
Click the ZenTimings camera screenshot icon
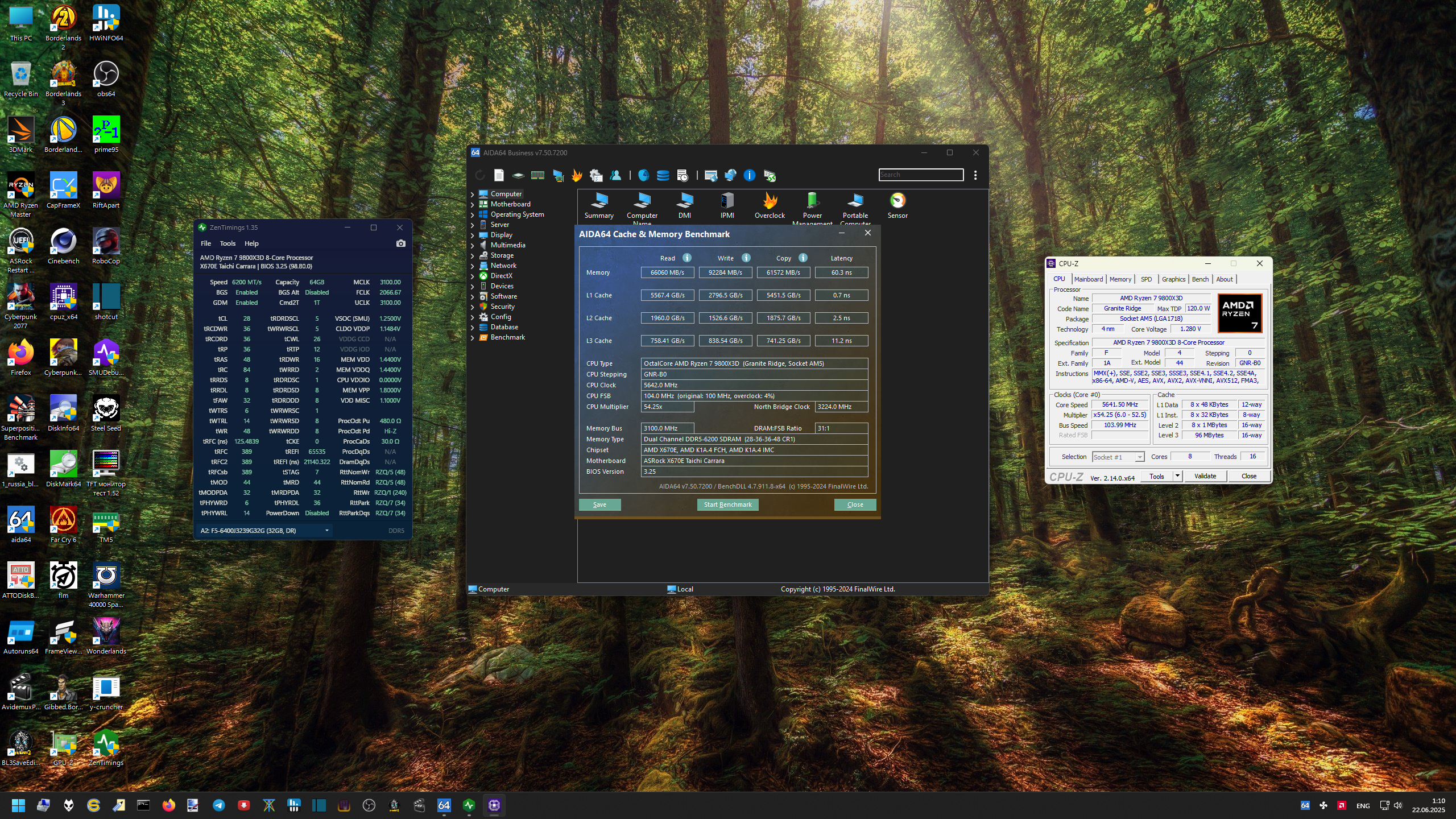pyautogui.click(x=401, y=243)
